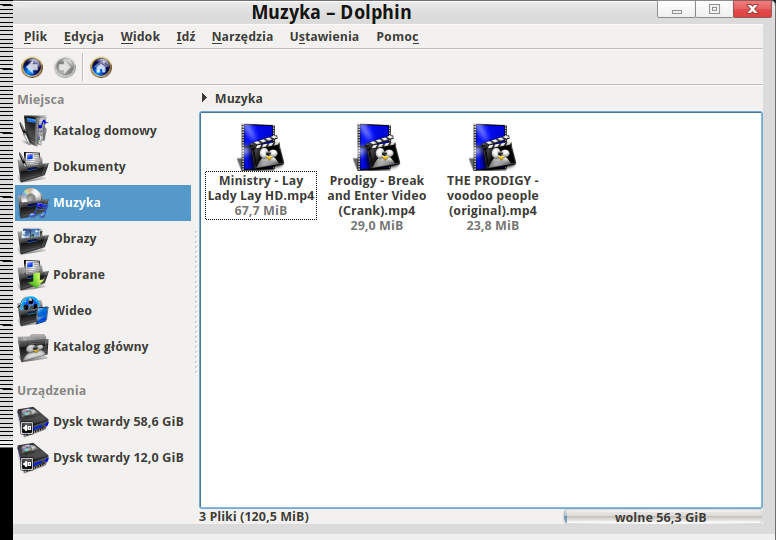Expand the breadcrumb arrow before Muzyka
Image resolution: width=776 pixels, height=540 pixels.
click(x=204, y=98)
